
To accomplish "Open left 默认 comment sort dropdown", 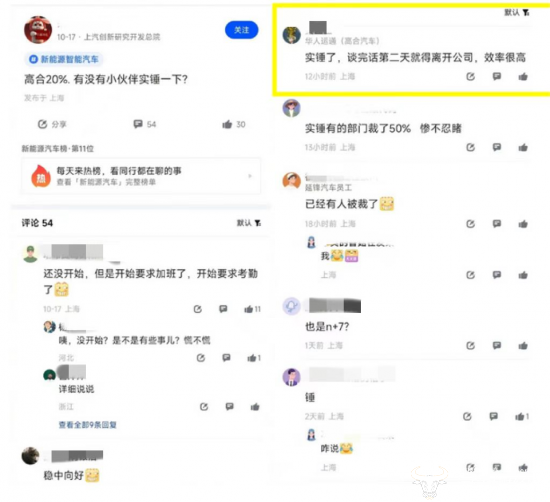I will [249, 223].
